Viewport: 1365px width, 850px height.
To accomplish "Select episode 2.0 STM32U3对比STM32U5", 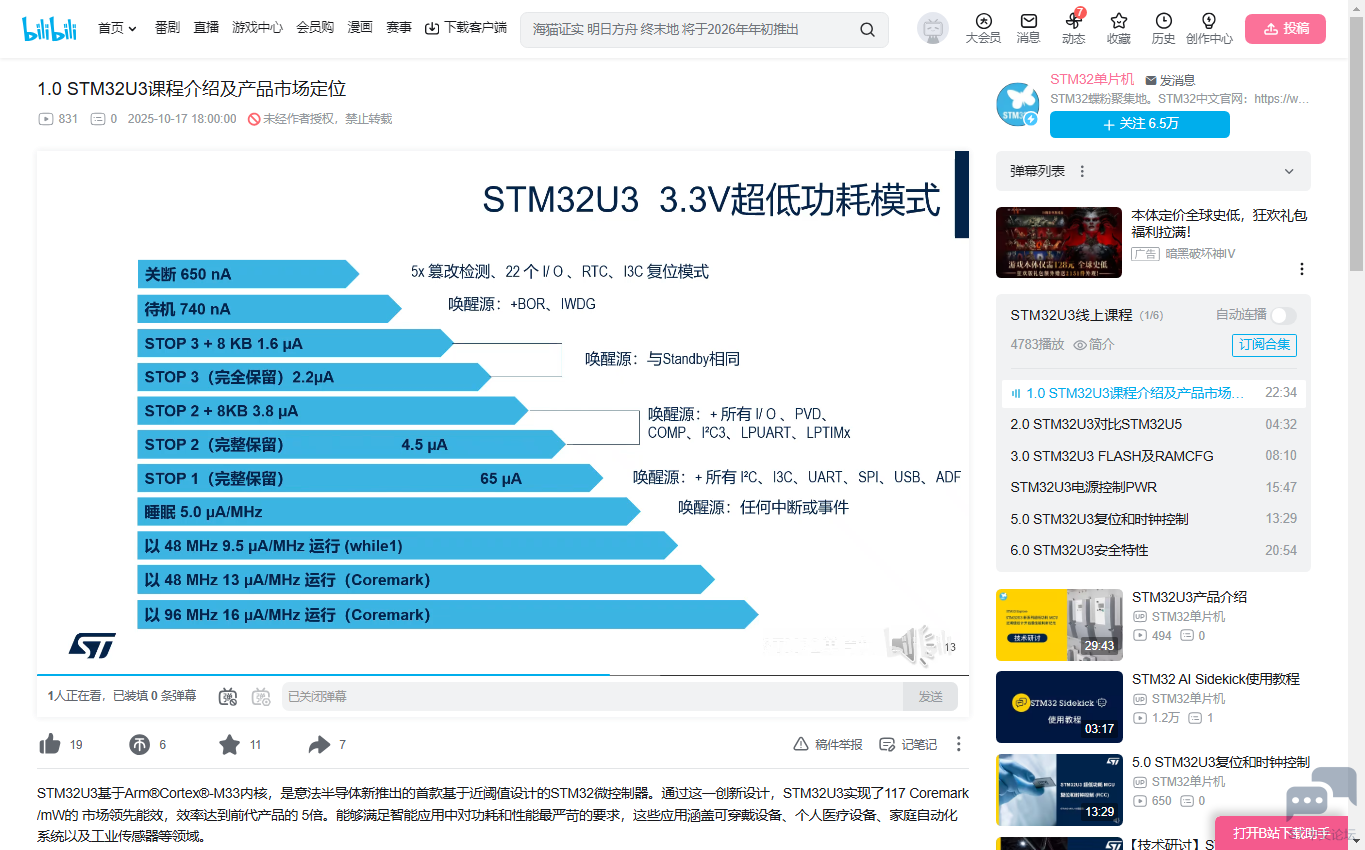I will (x=1096, y=424).
